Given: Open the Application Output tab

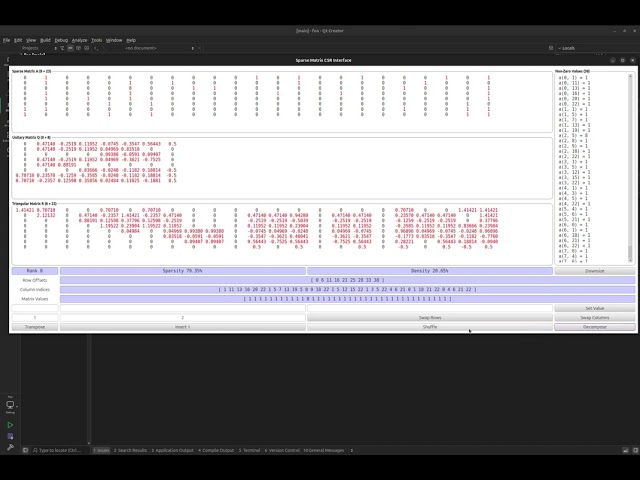Looking at the screenshot, I should (x=172, y=450).
